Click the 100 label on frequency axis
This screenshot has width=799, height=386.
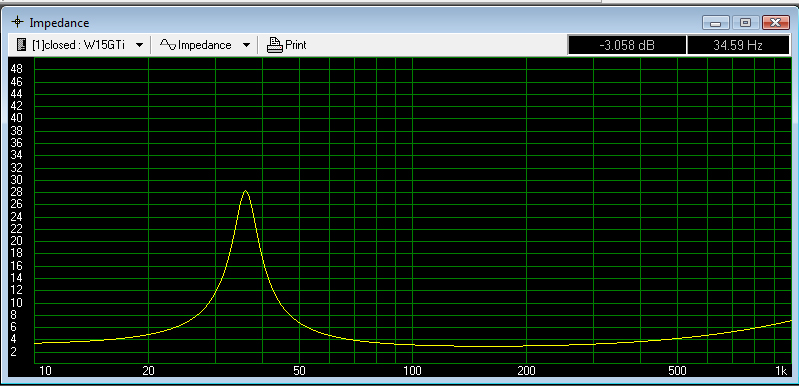[x=412, y=371]
